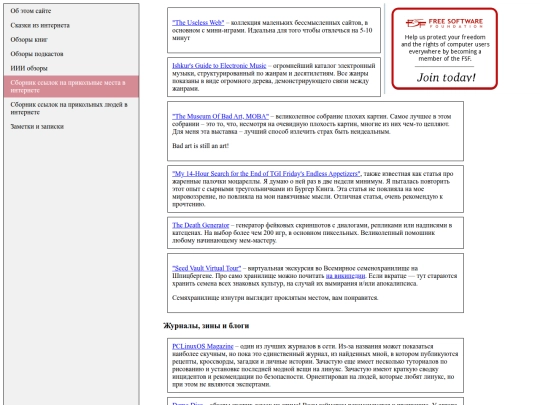Click the Free Software Foundation logo
Image resolution: width=540 pixels, height=405 pixels.
[x=444, y=23]
